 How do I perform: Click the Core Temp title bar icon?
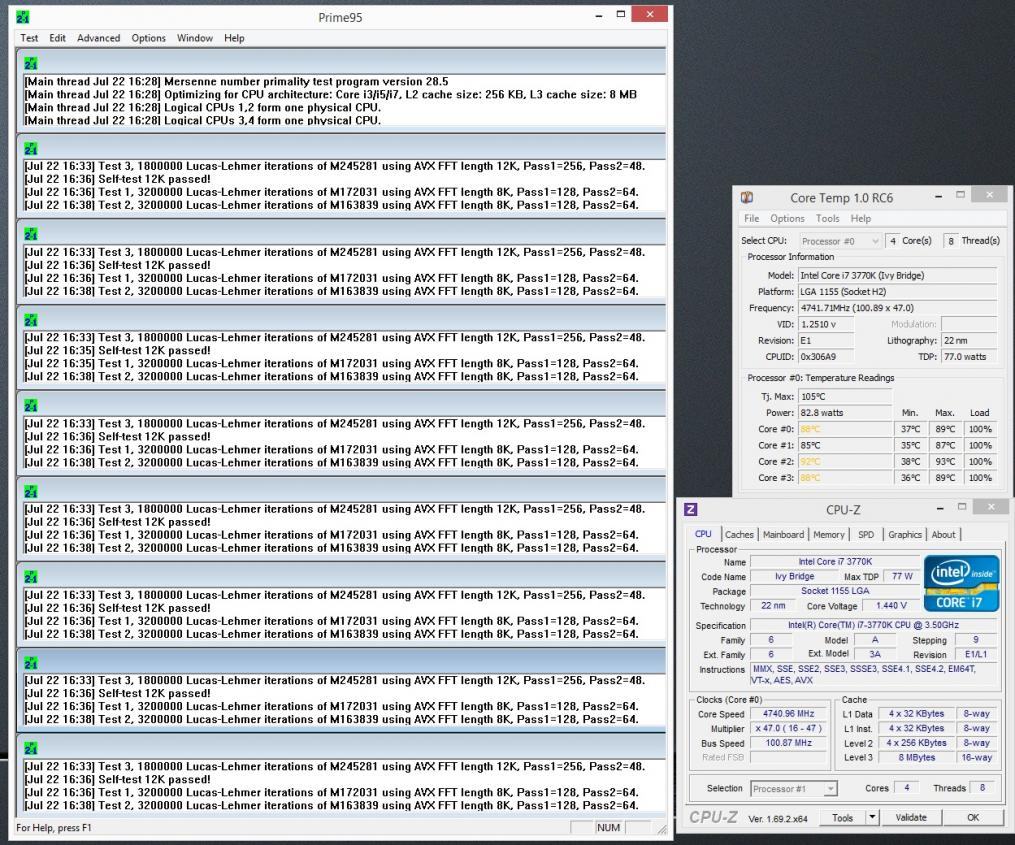(x=747, y=197)
